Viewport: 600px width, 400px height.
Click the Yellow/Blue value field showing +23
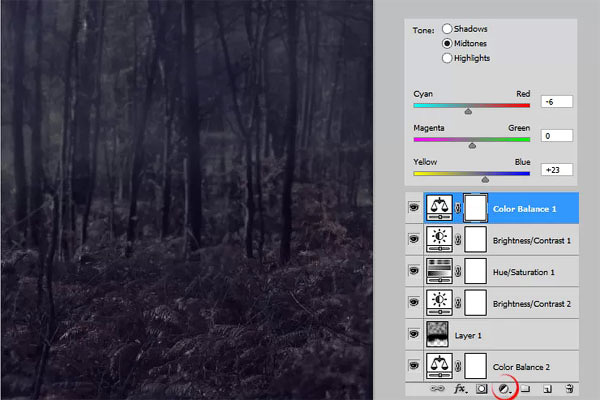[x=557, y=170]
